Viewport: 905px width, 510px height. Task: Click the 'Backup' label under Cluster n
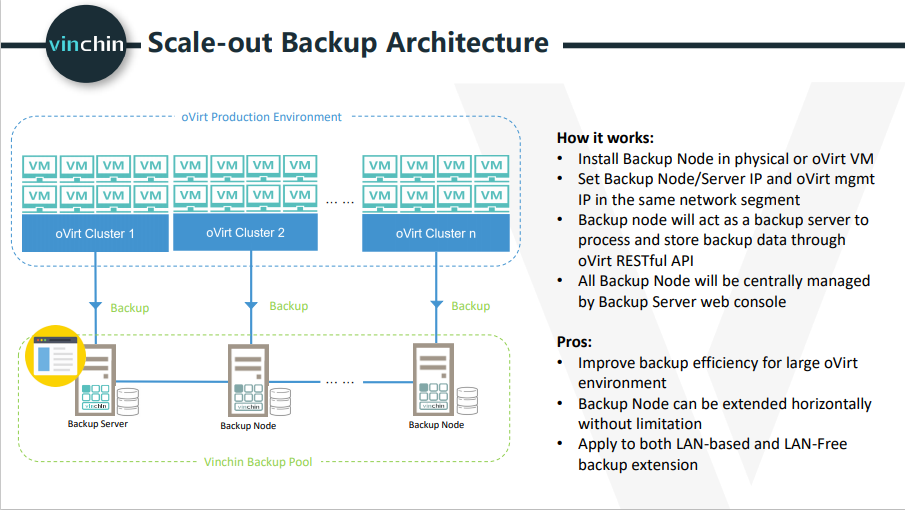(471, 306)
